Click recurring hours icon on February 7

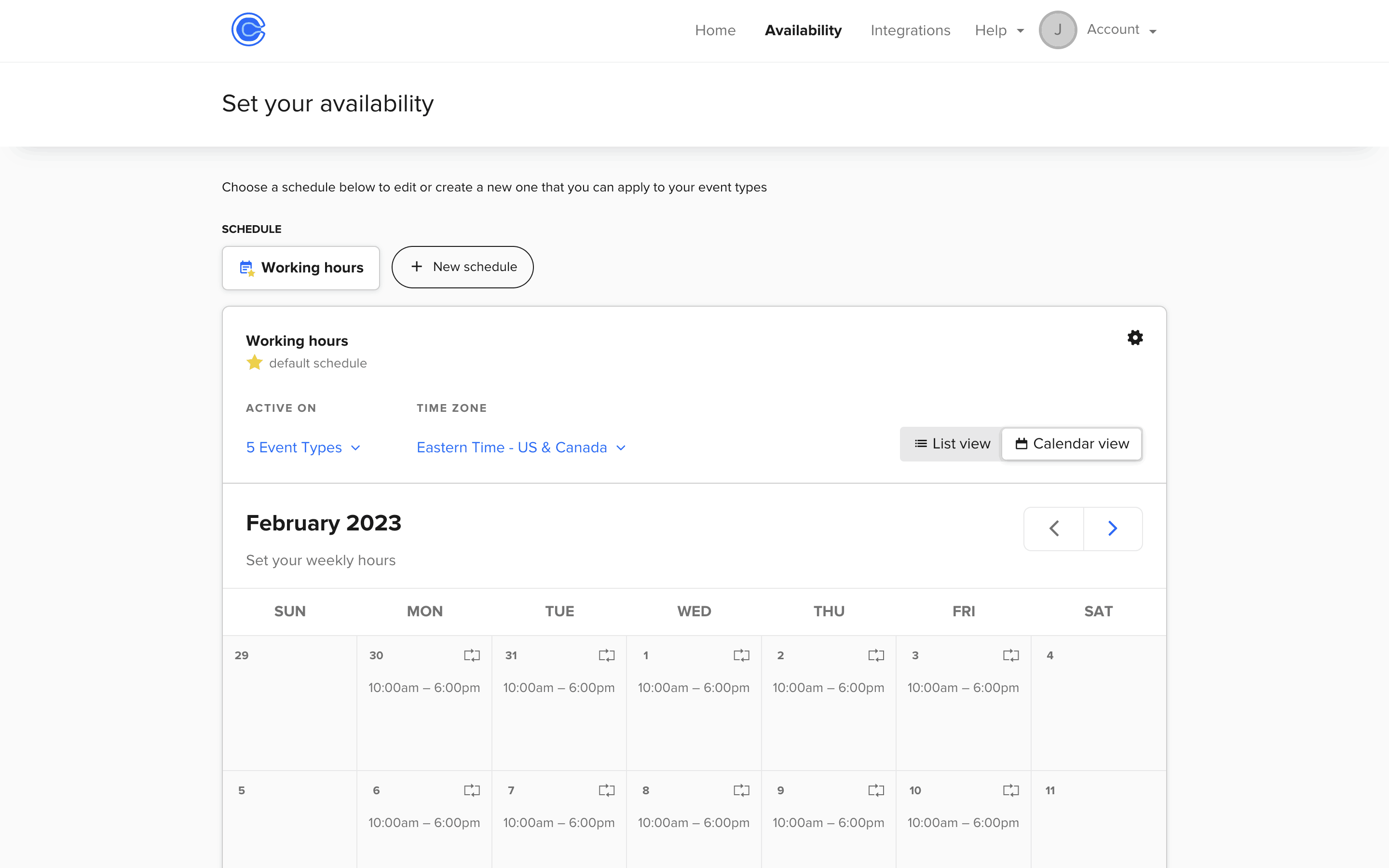coord(606,790)
